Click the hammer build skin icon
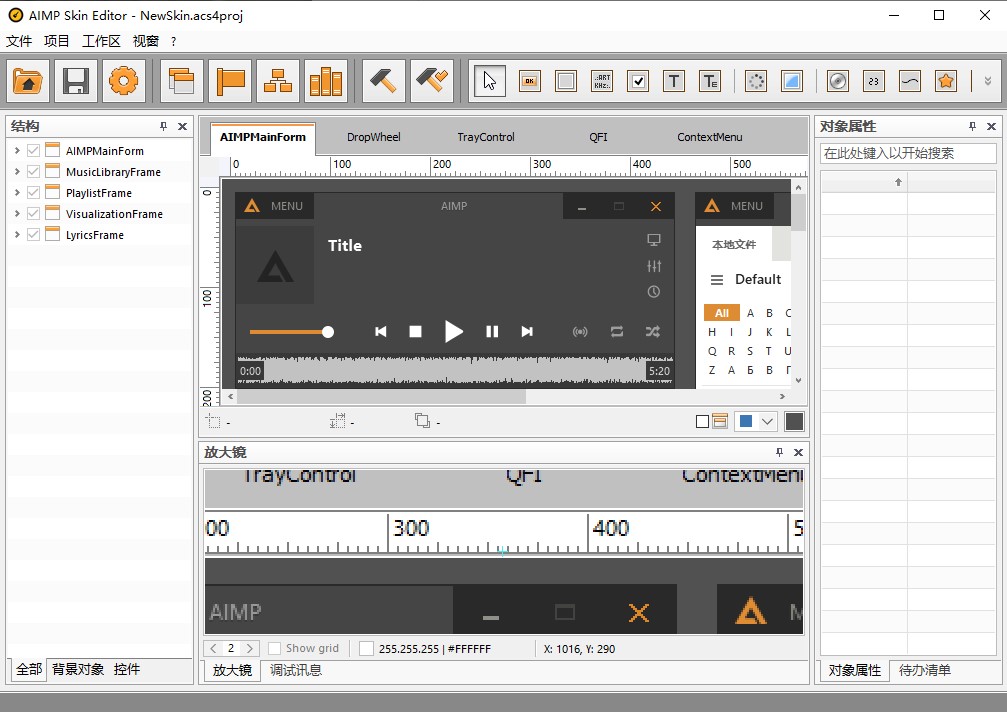The height and width of the screenshot is (712, 1007). click(x=381, y=81)
